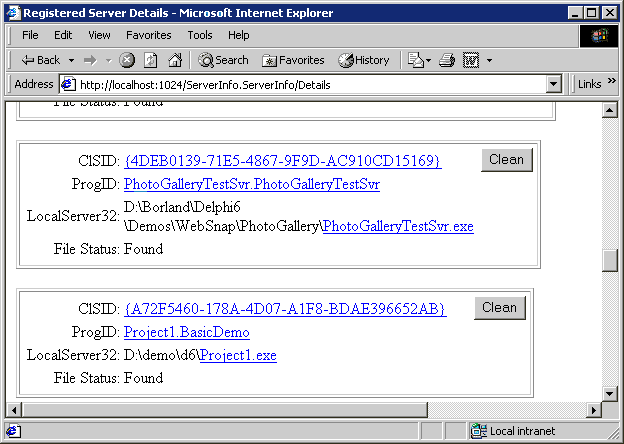Click the page icon in the Address bar
Screen dimensions: 624x444
[68, 84]
